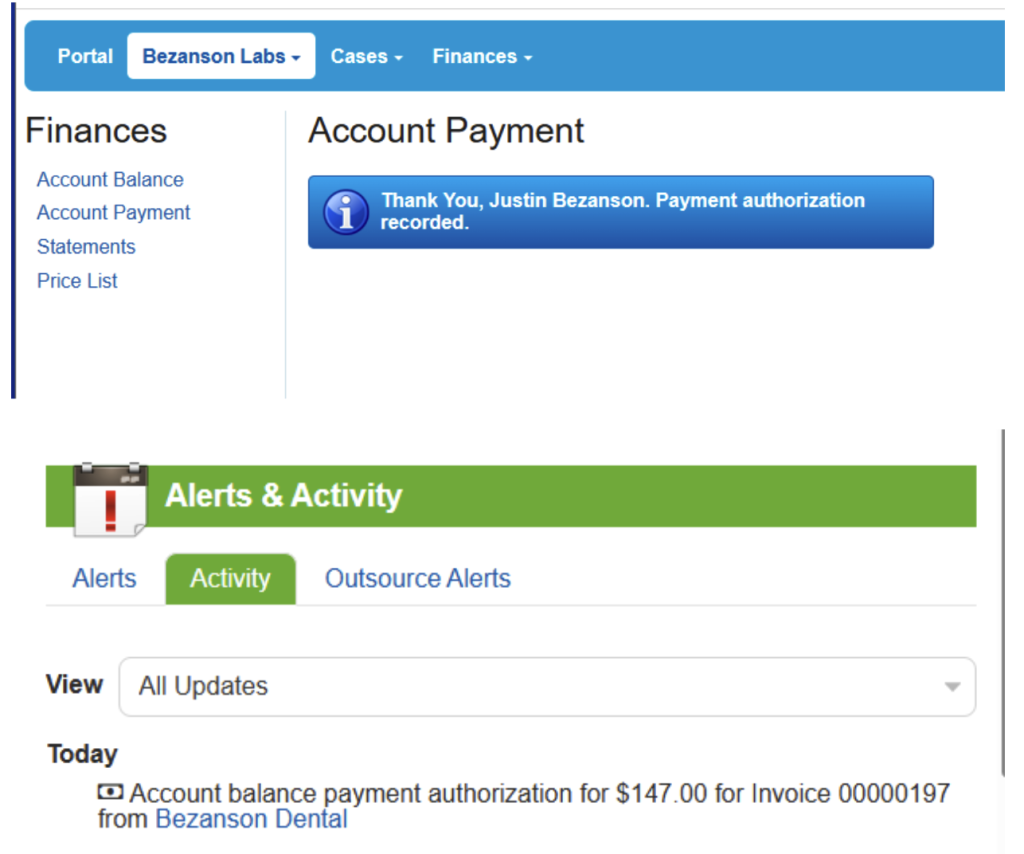This screenshot has width=1024, height=854.
Task: Expand the Cases menu
Action: [x=366, y=56]
